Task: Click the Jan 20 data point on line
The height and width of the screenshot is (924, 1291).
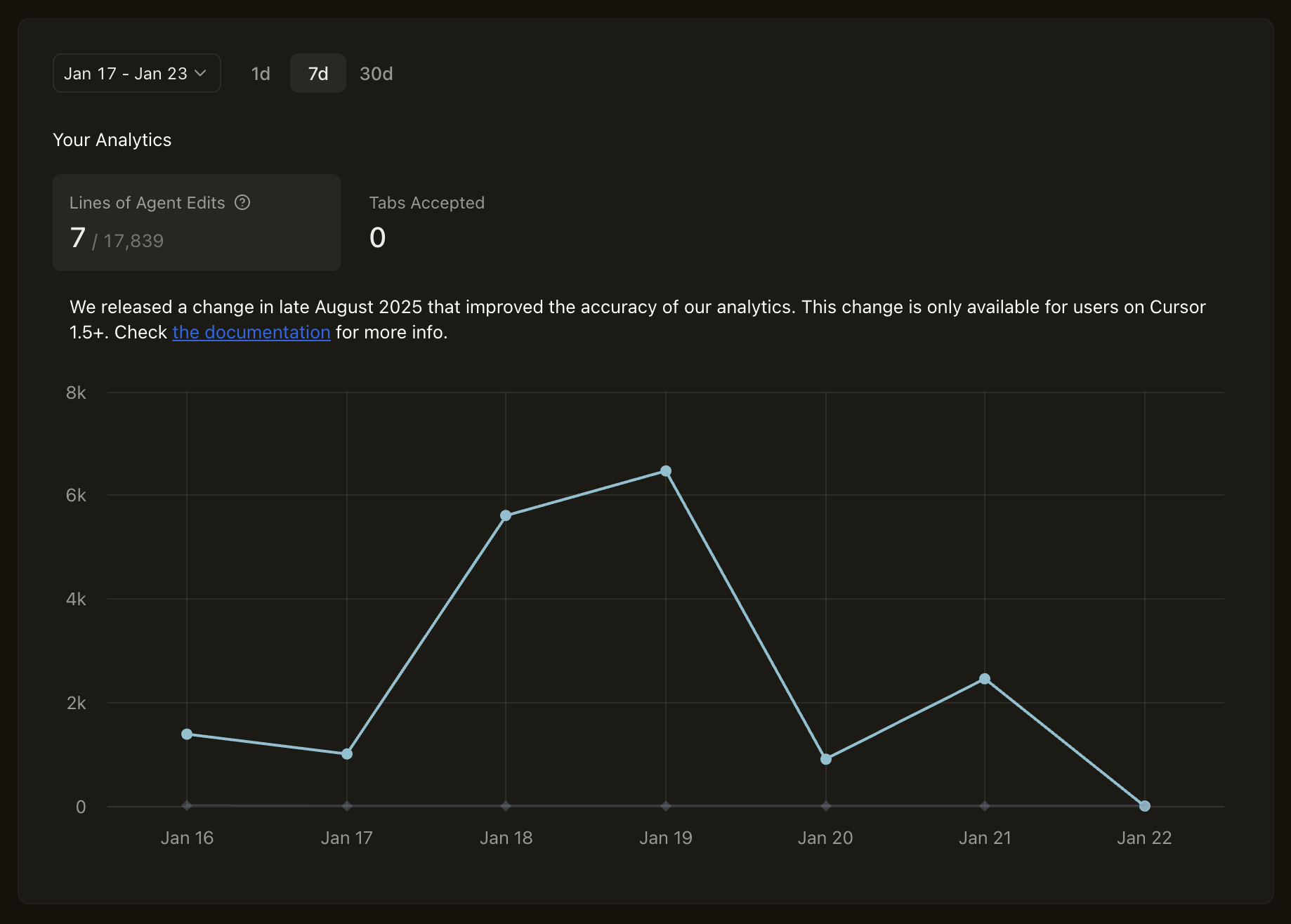Action: (x=826, y=759)
